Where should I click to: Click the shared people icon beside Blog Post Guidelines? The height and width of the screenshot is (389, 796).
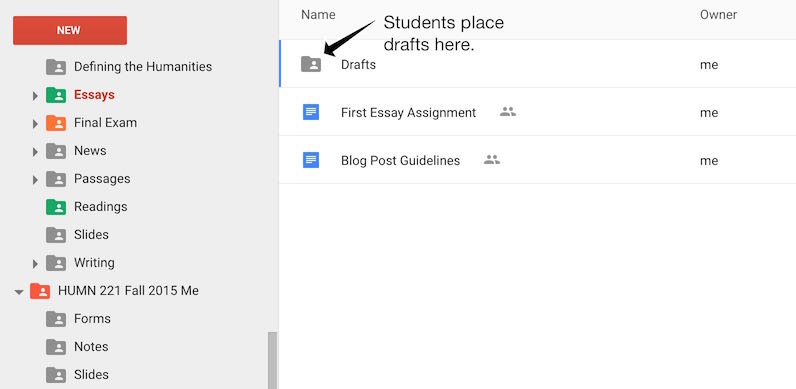tap(492, 160)
